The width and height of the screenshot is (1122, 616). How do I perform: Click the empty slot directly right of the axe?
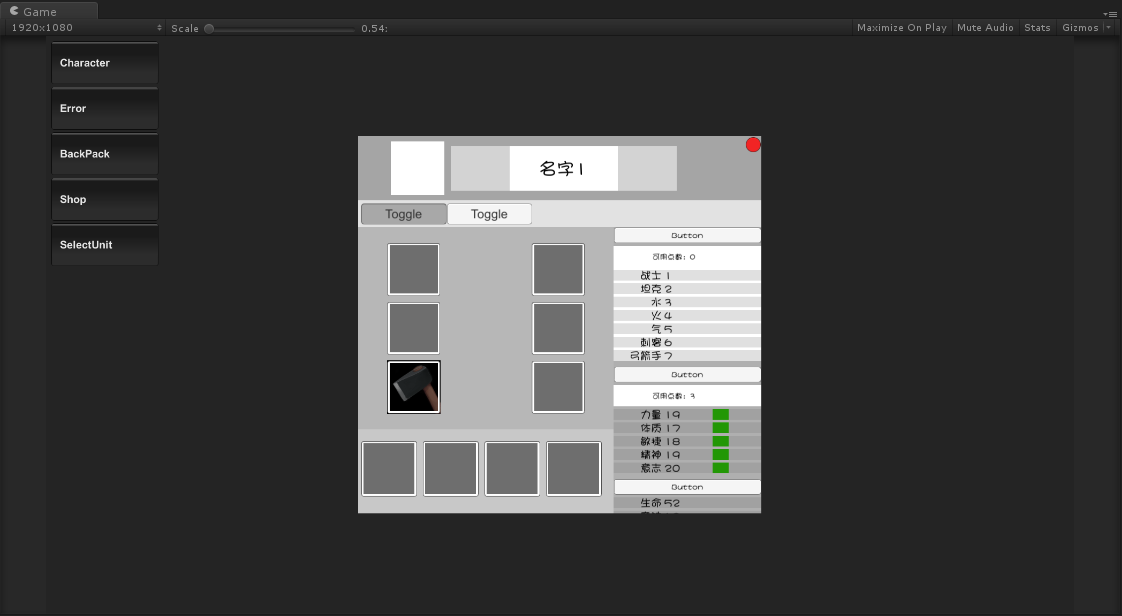point(558,387)
